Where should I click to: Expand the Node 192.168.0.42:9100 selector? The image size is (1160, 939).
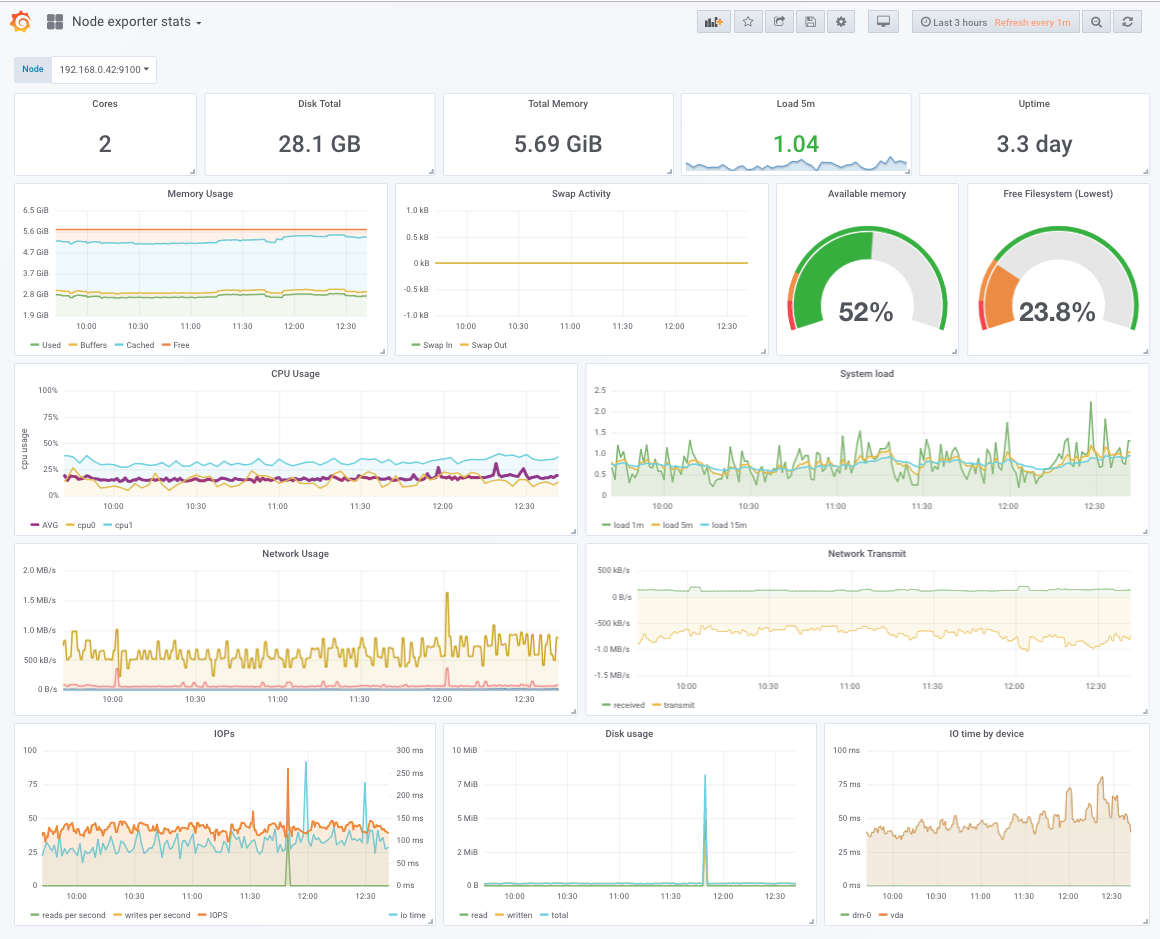click(x=104, y=69)
